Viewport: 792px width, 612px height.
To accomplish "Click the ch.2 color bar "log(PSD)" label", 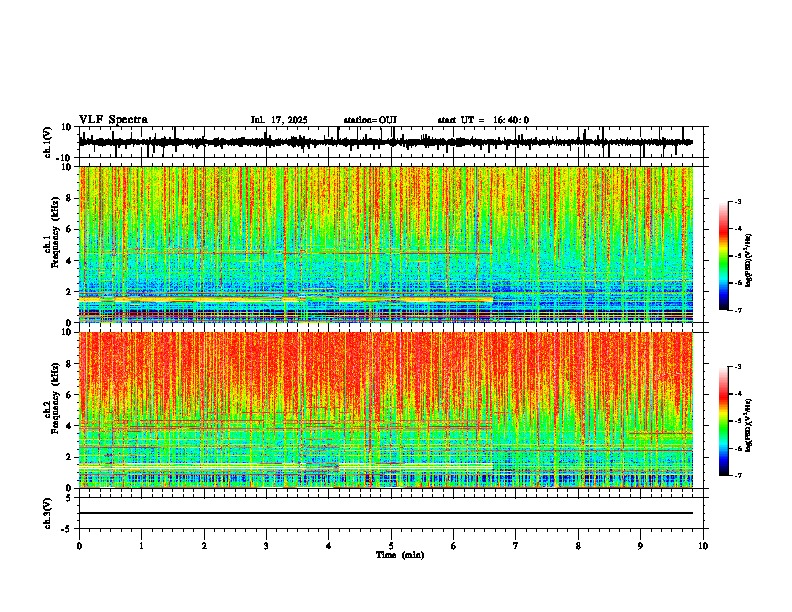I will 749,426.
